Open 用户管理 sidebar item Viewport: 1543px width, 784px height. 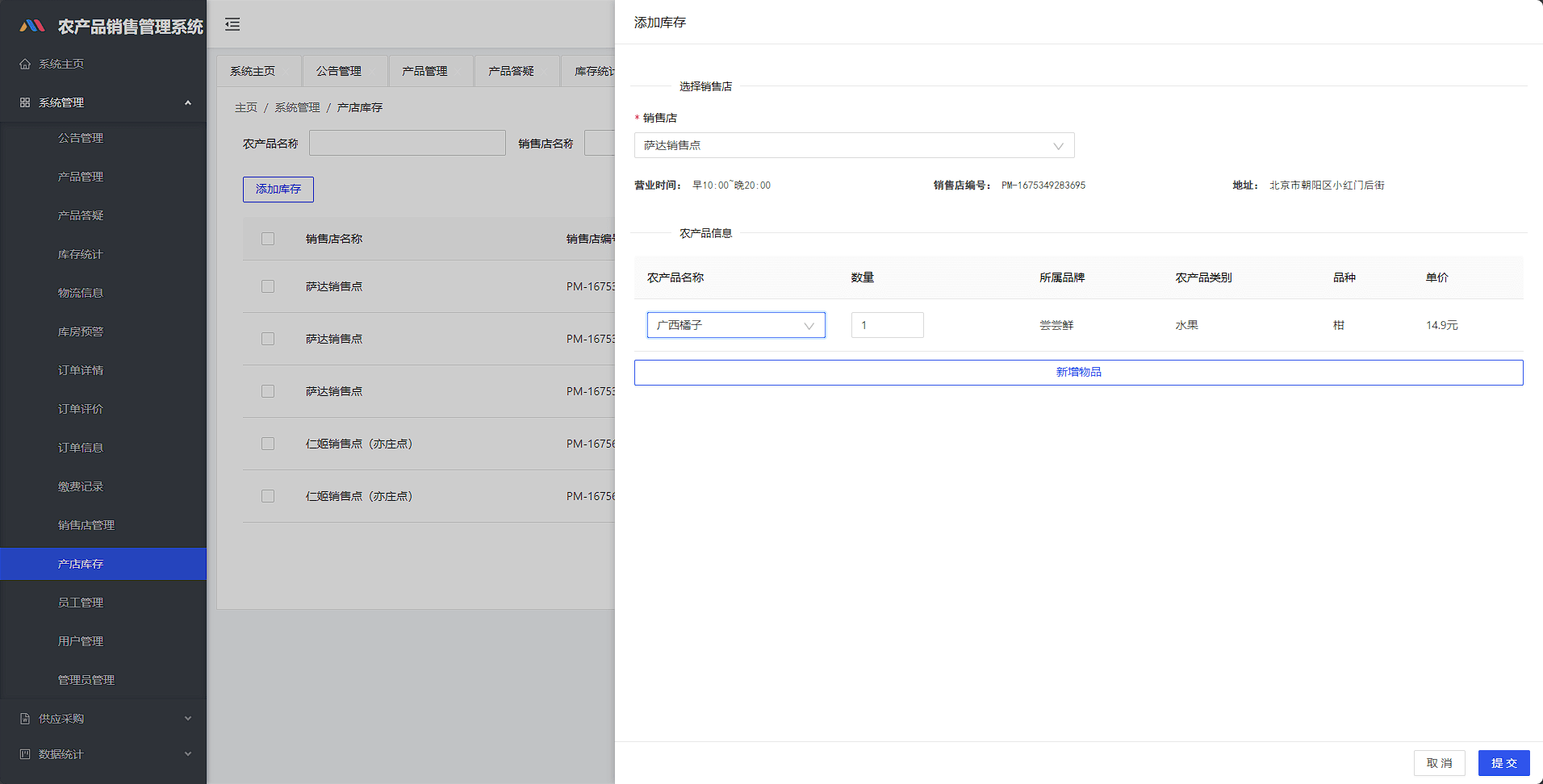pyautogui.click(x=103, y=641)
